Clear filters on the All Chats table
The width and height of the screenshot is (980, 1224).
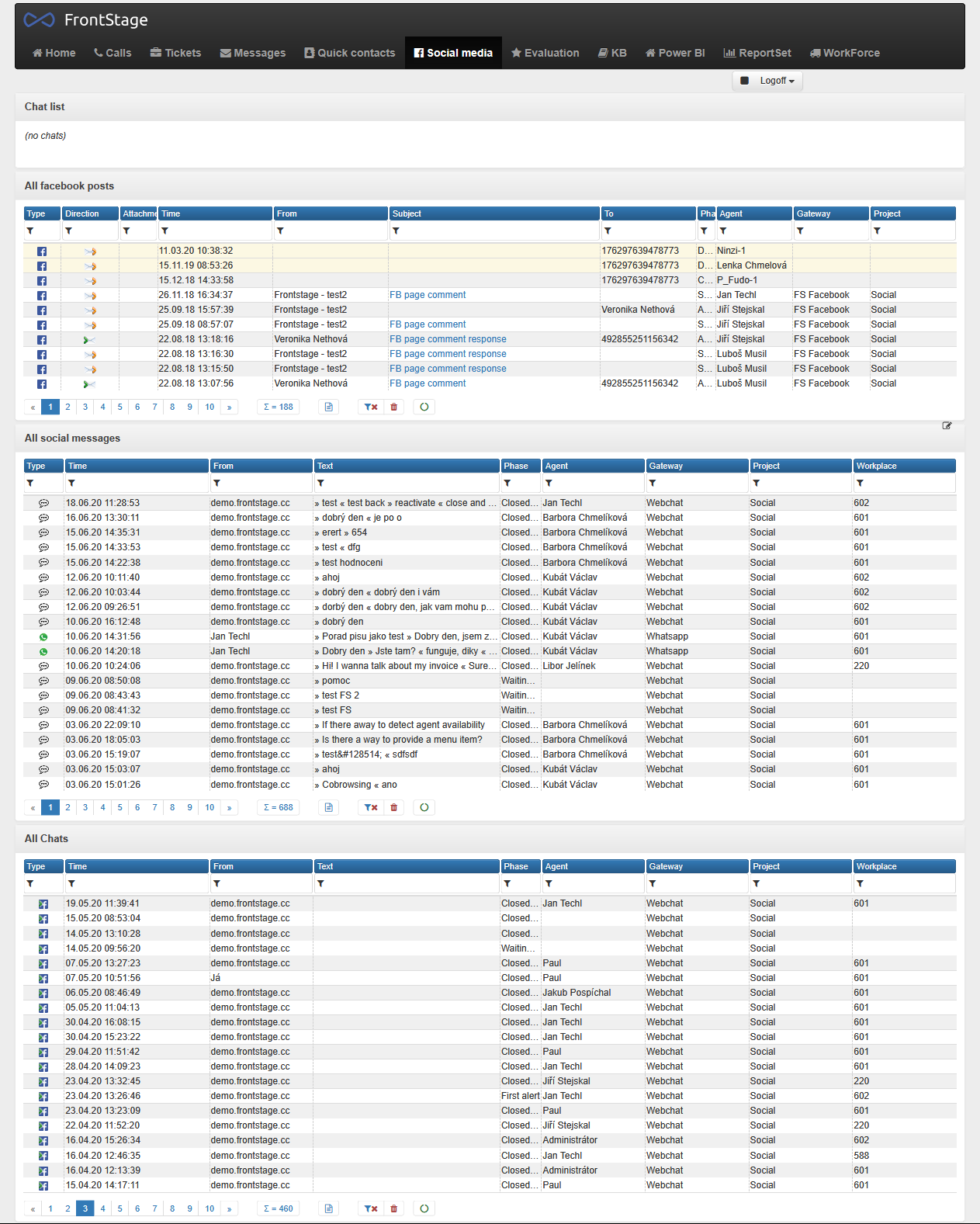371,1208
